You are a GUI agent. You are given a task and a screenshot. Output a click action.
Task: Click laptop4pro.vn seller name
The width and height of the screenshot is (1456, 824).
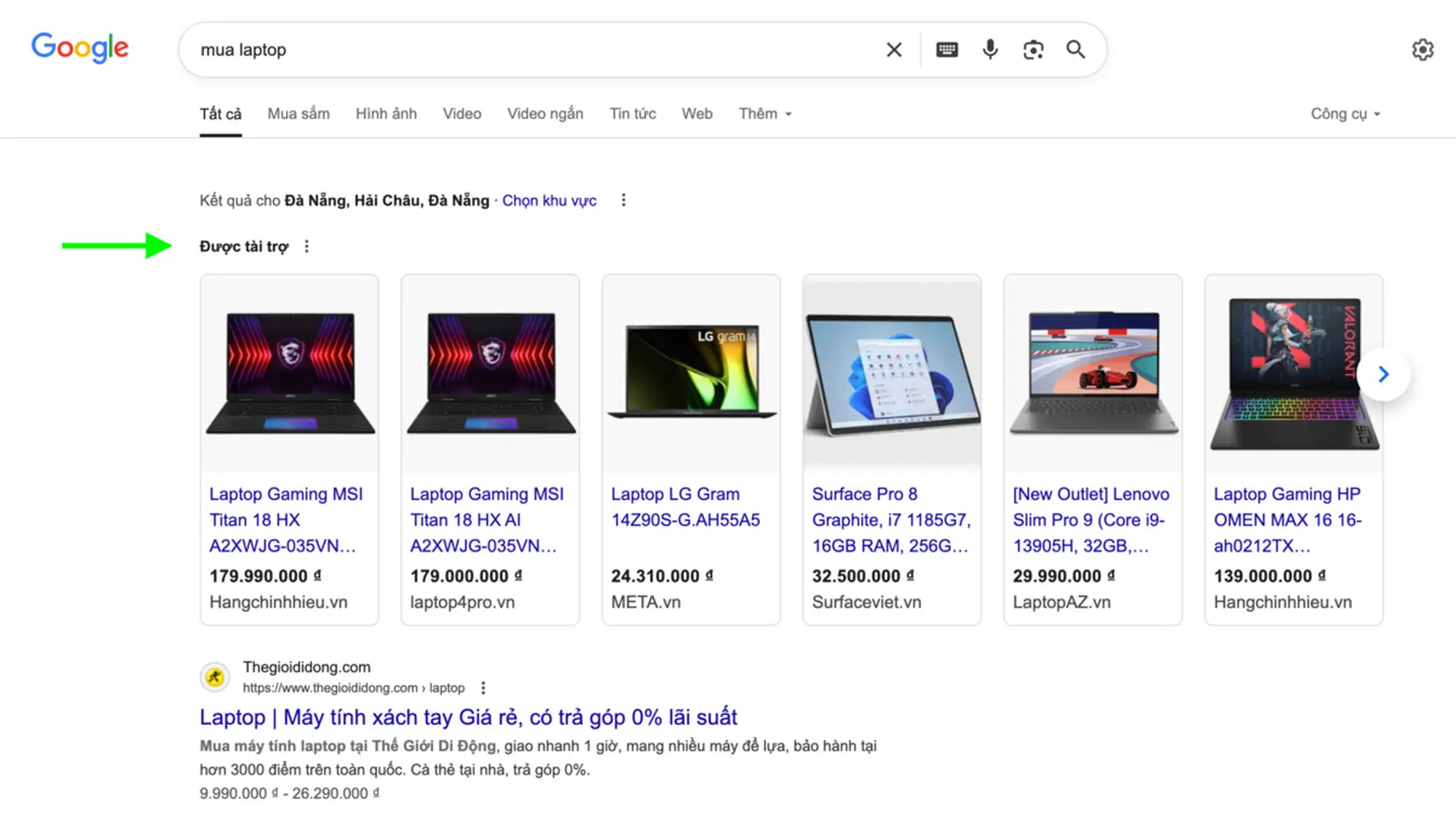coord(462,602)
